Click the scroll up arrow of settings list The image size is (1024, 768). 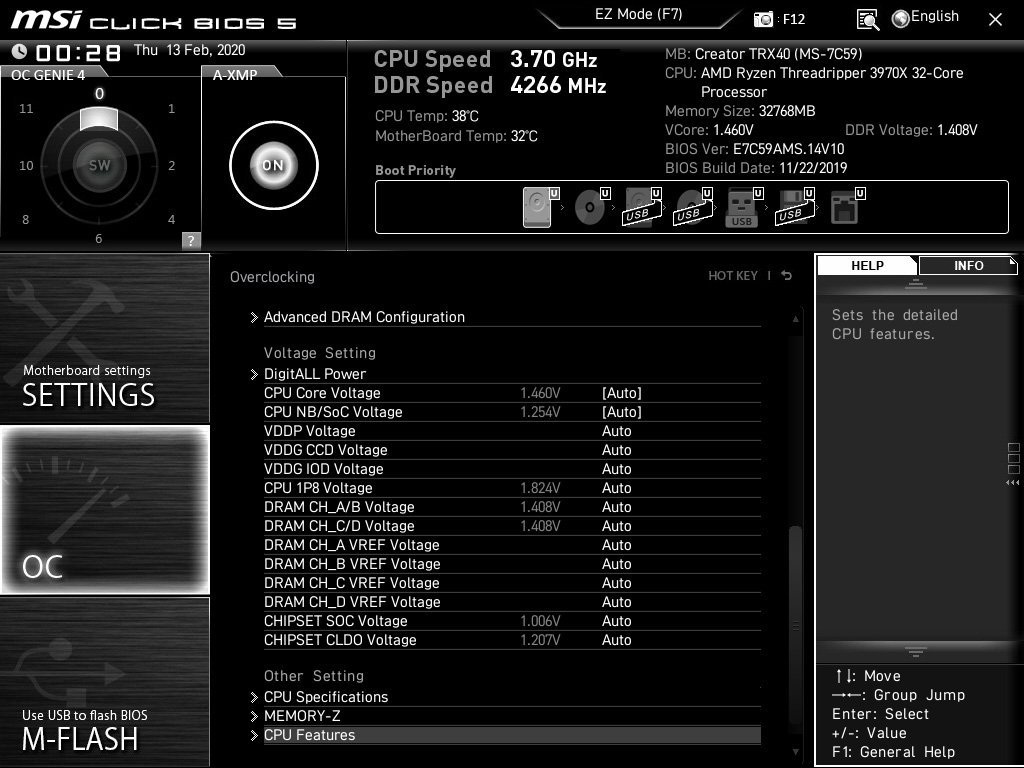click(x=795, y=319)
